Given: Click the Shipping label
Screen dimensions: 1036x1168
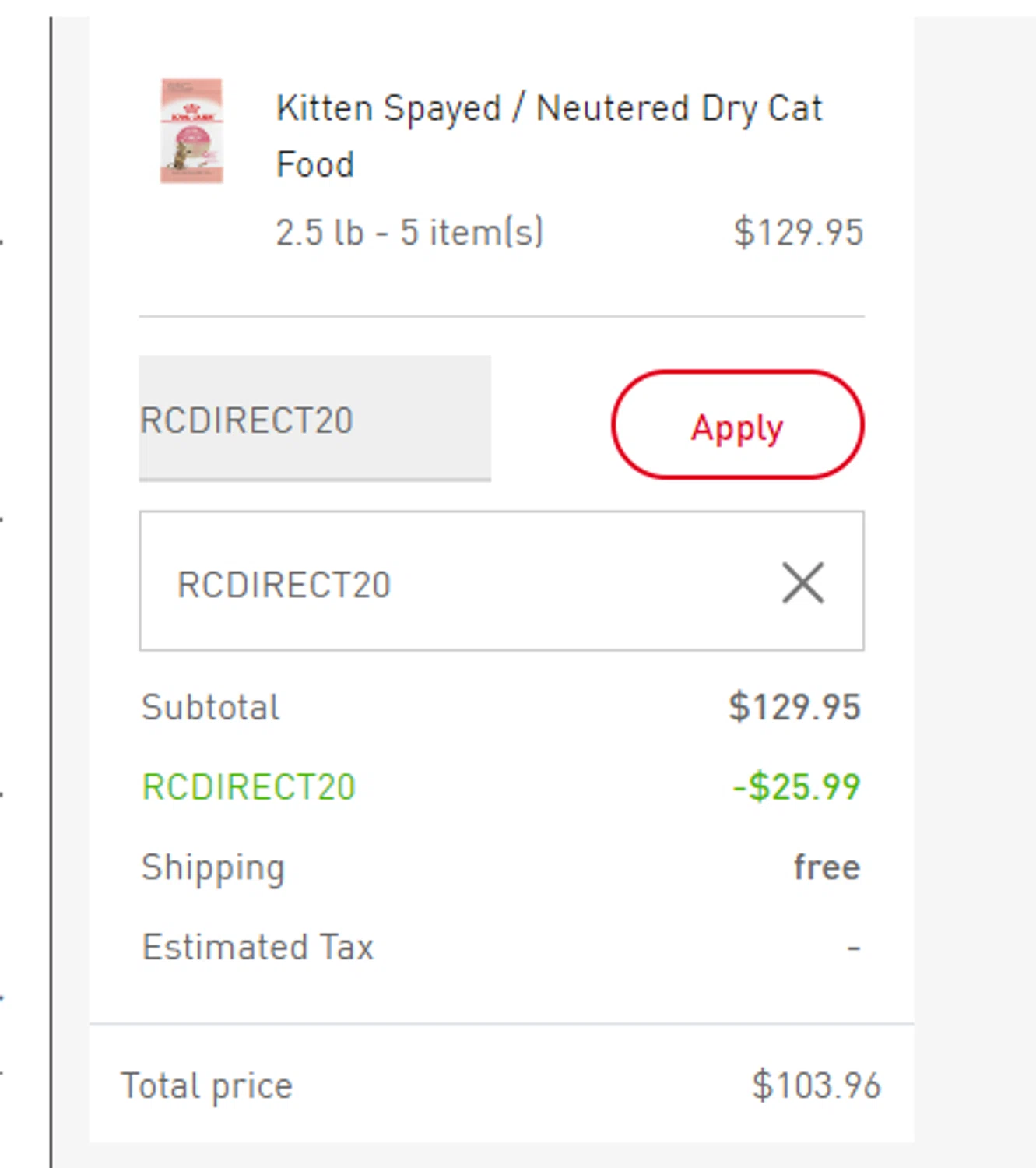Looking at the screenshot, I should click(213, 867).
